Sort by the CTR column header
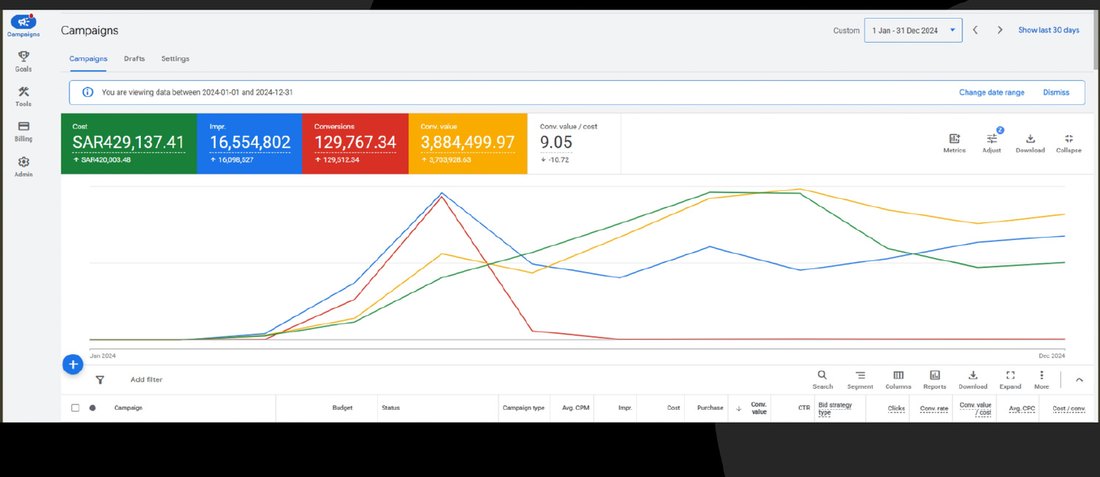 (x=804, y=408)
